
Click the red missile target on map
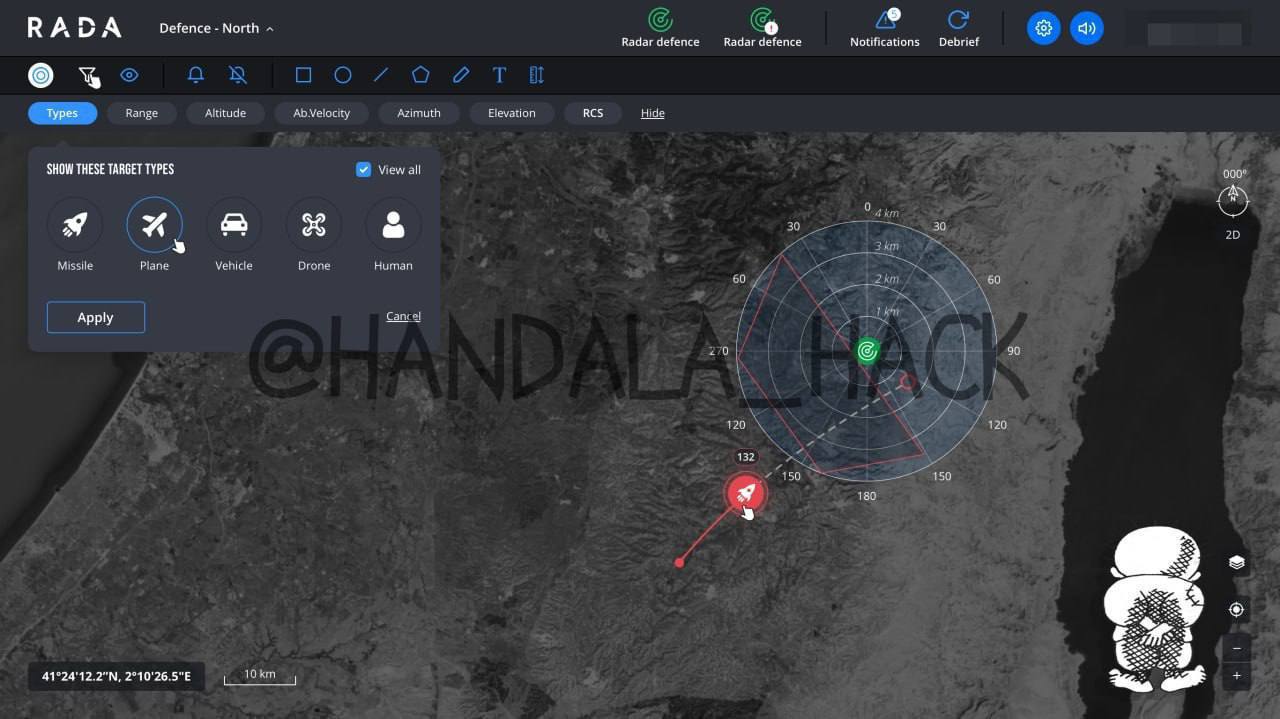745,493
